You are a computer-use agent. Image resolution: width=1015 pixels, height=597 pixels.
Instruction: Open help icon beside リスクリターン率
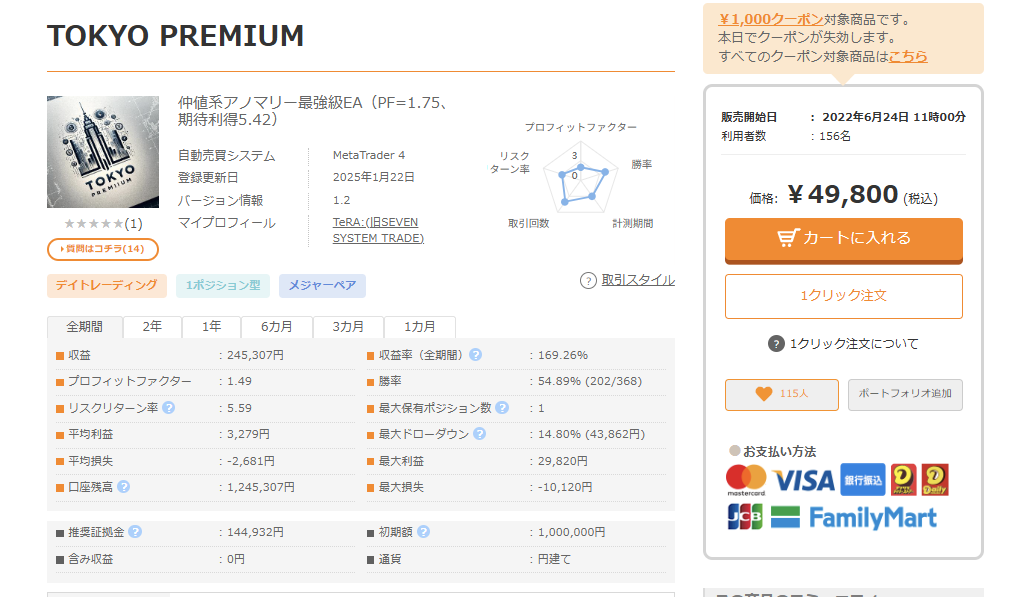(168, 408)
